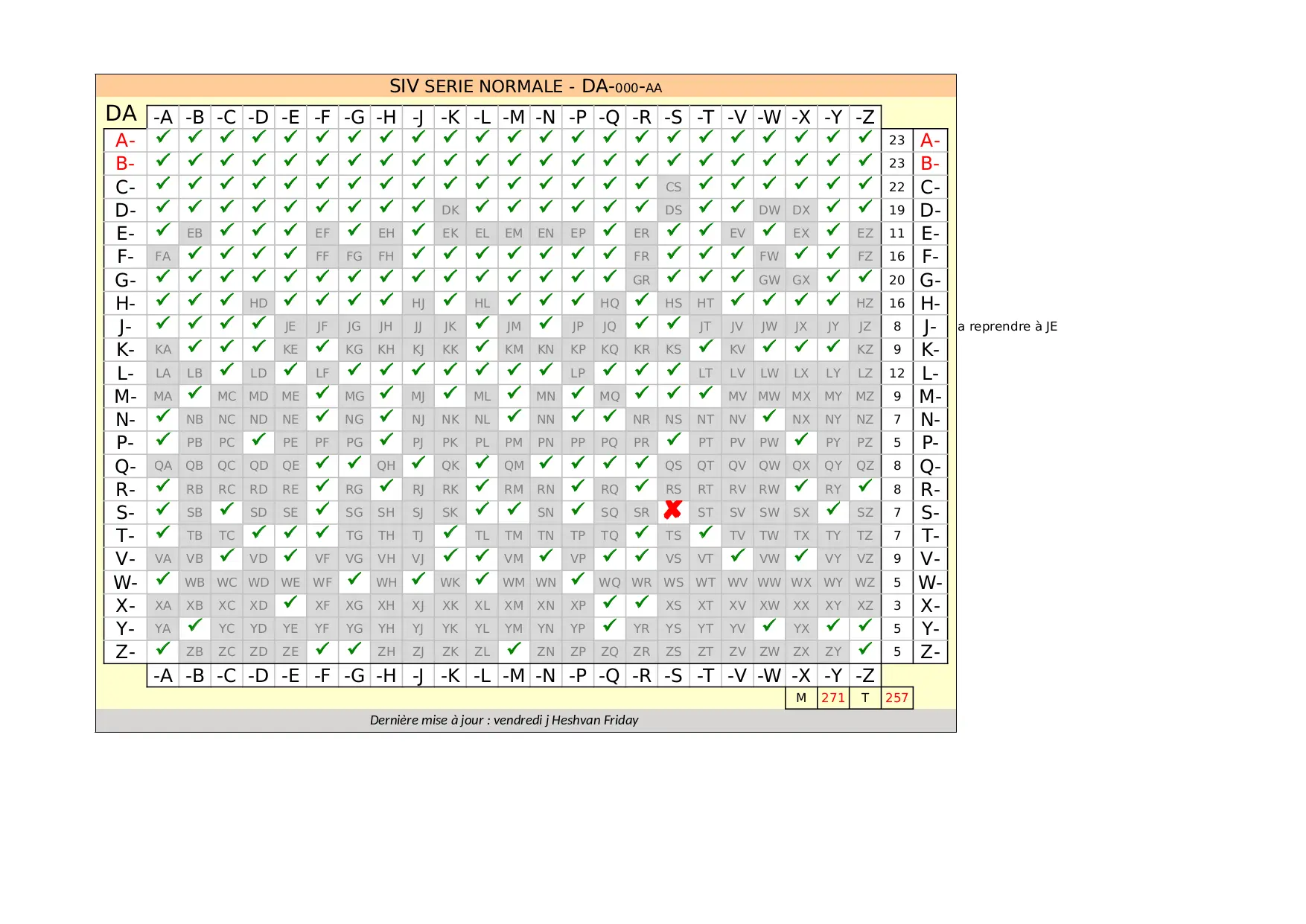
Task: Toggle the checked cell at row Q-, column -J
Action: point(418,465)
